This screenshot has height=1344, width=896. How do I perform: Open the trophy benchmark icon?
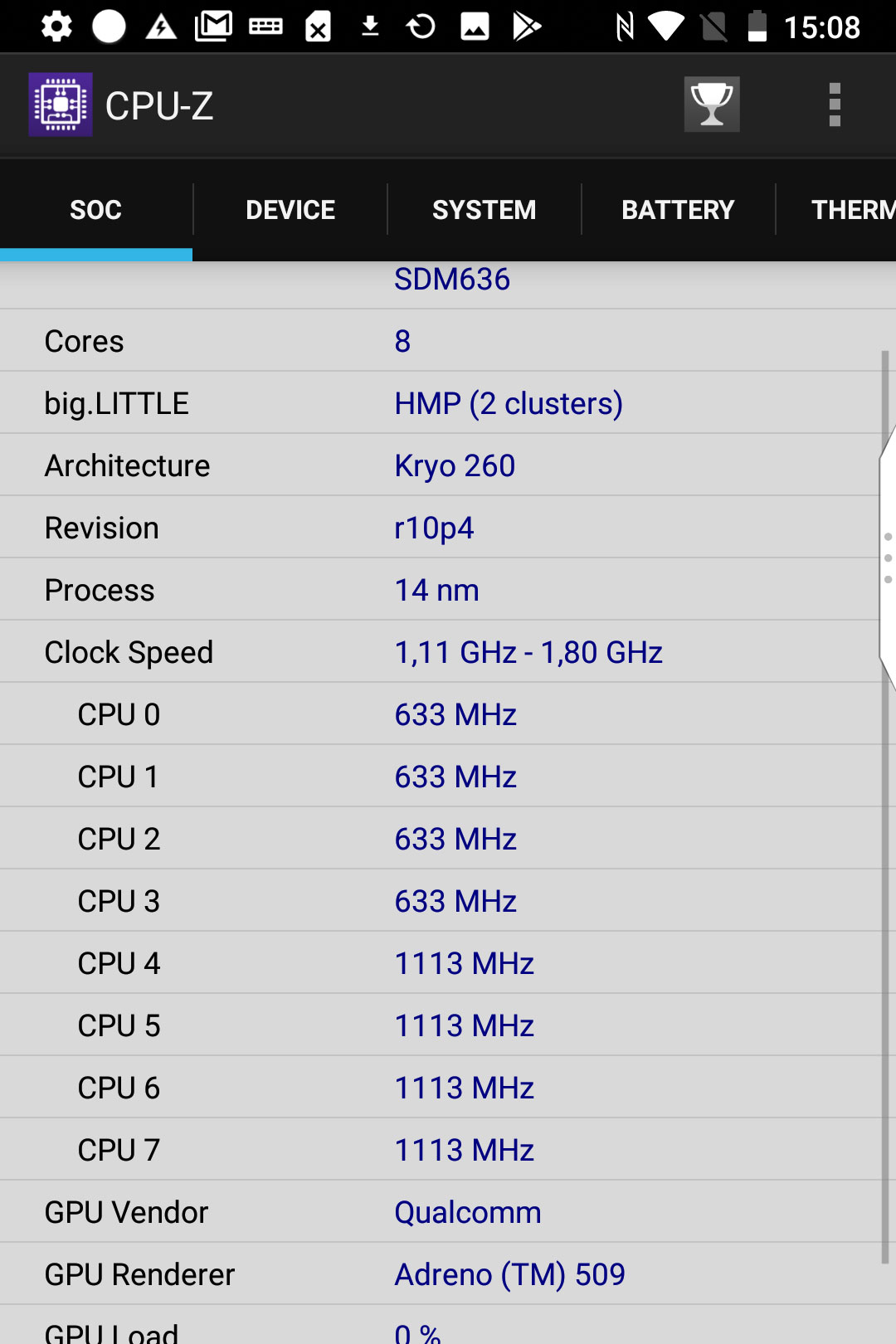click(712, 105)
